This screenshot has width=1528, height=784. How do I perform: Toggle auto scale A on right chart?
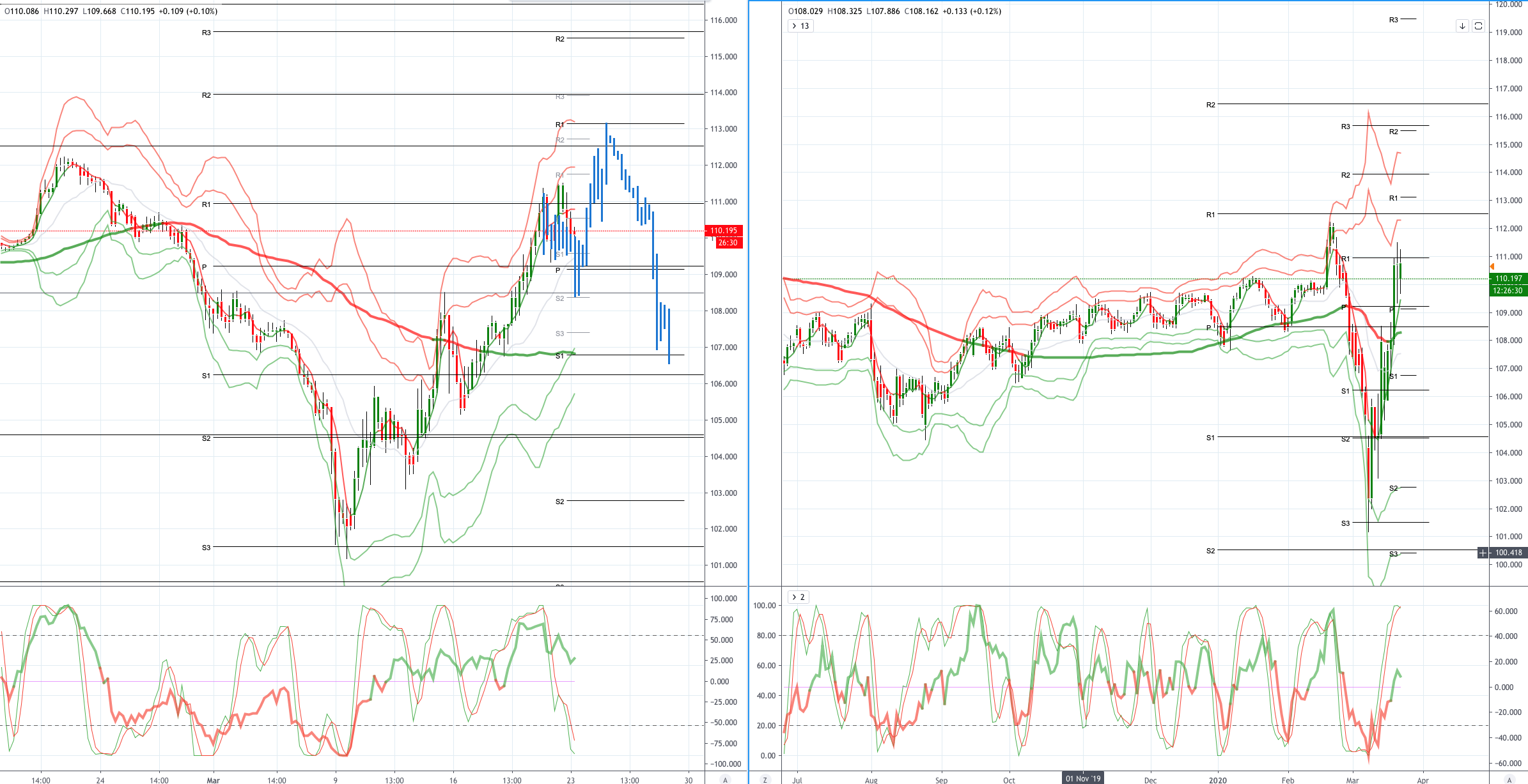pos(1509,780)
